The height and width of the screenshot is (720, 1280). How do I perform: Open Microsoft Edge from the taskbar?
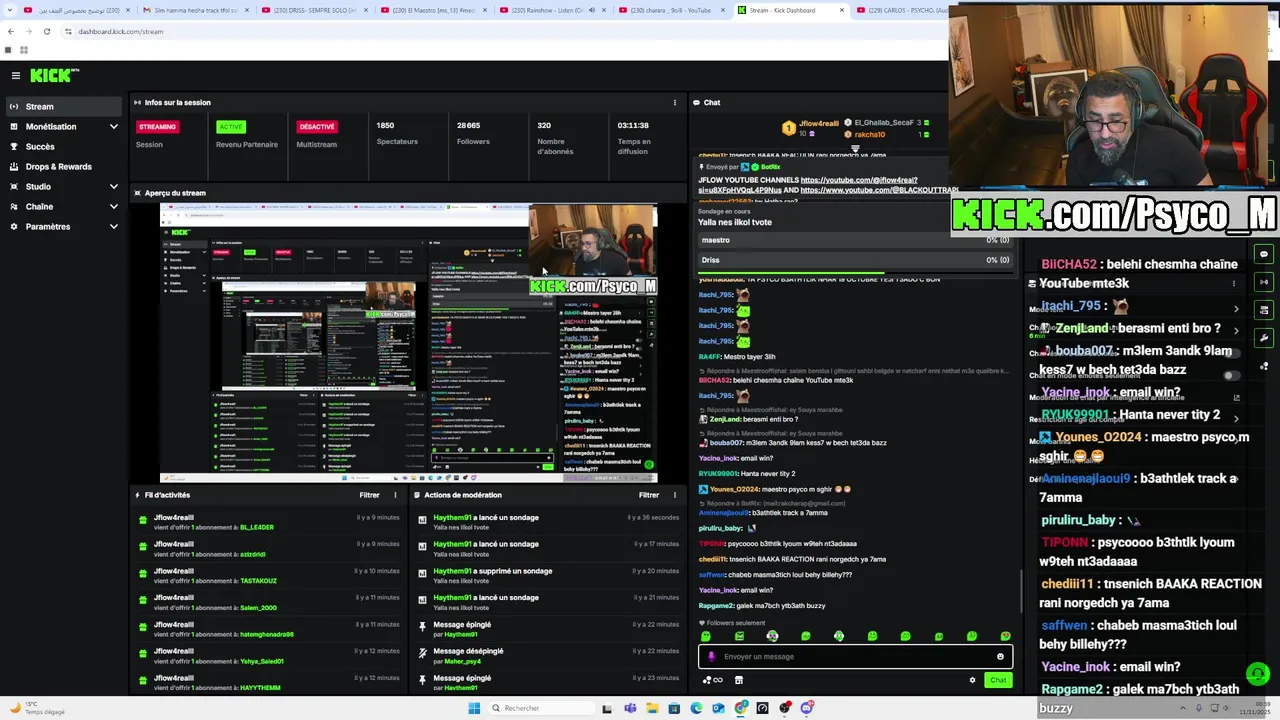coord(696,708)
